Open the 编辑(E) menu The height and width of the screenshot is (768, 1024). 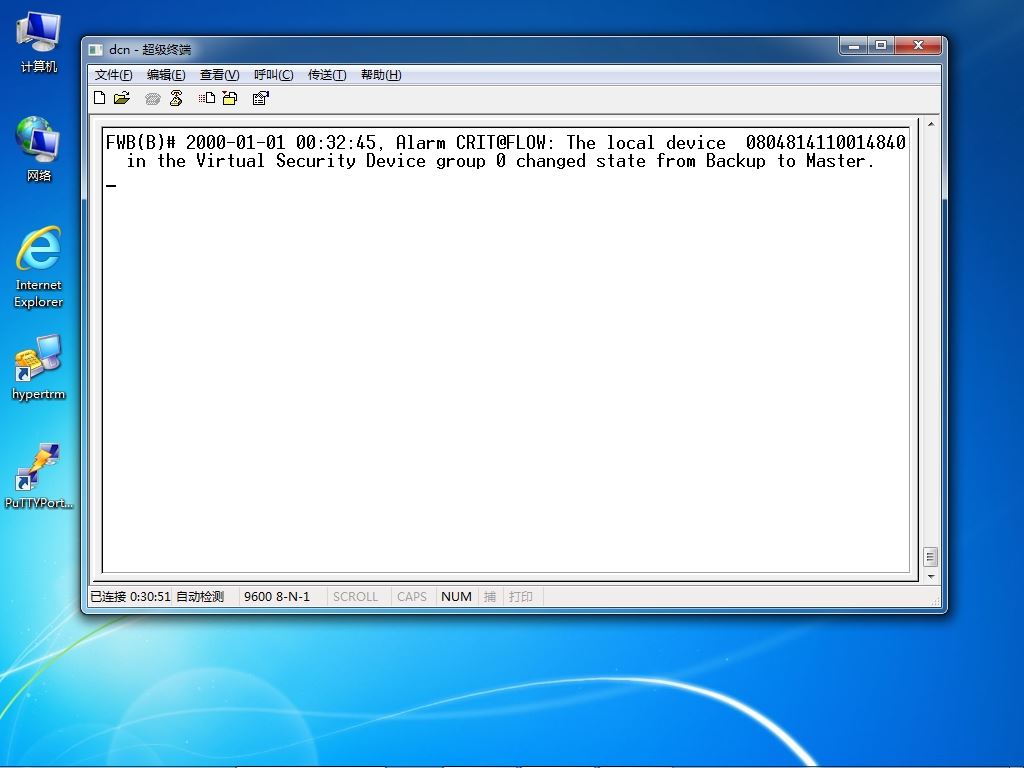(166, 74)
